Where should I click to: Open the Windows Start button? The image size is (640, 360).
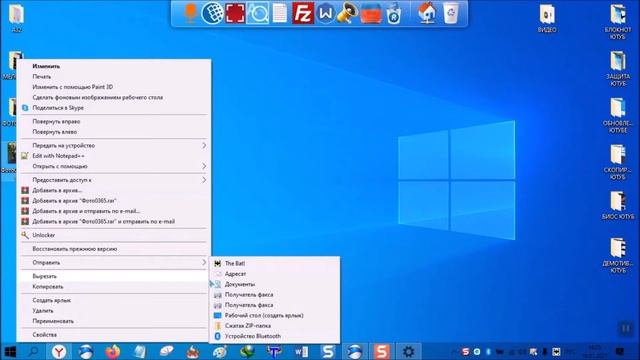click(10, 351)
